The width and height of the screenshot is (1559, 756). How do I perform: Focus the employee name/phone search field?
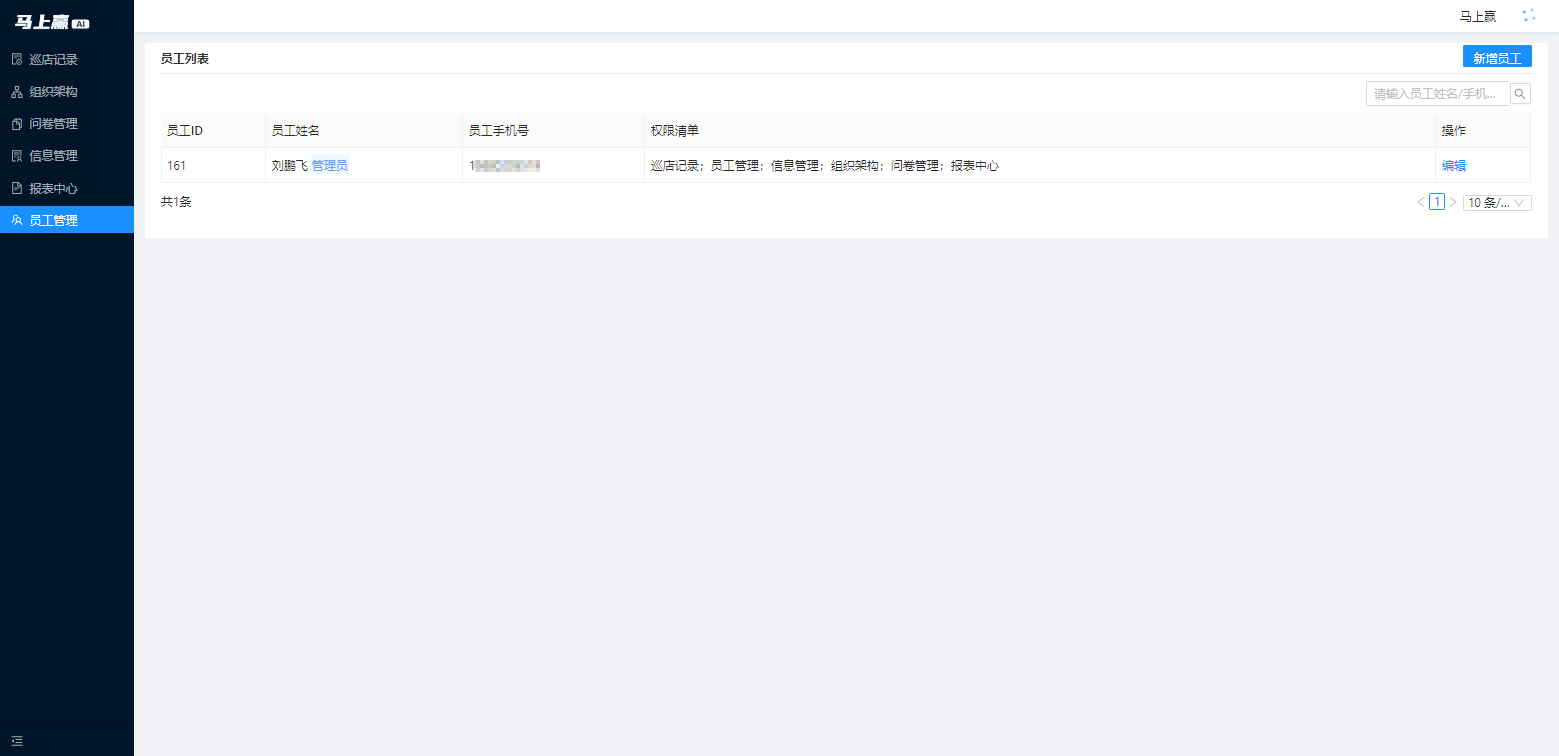click(1438, 94)
